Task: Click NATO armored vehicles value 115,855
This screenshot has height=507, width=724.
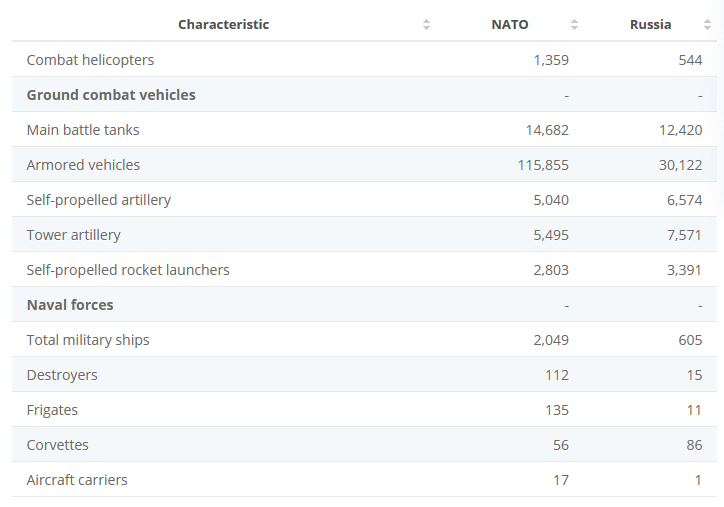Action: pos(543,165)
